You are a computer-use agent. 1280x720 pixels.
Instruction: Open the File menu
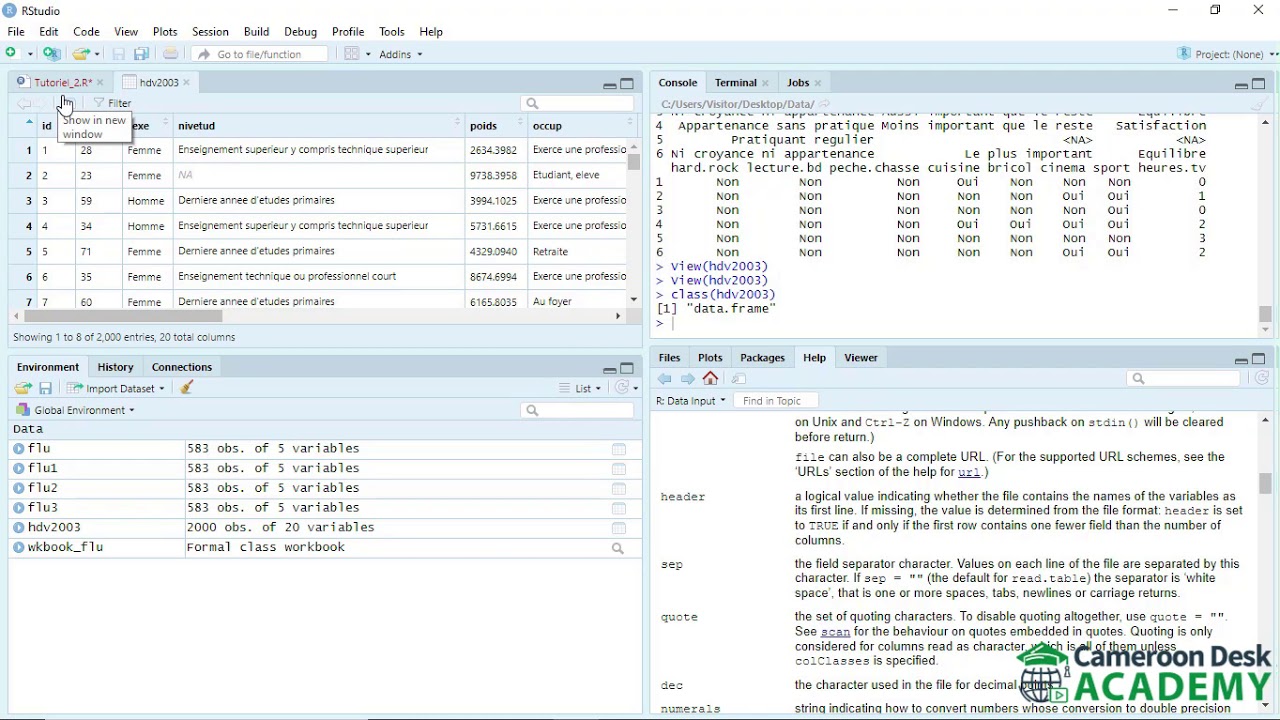pos(16,32)
